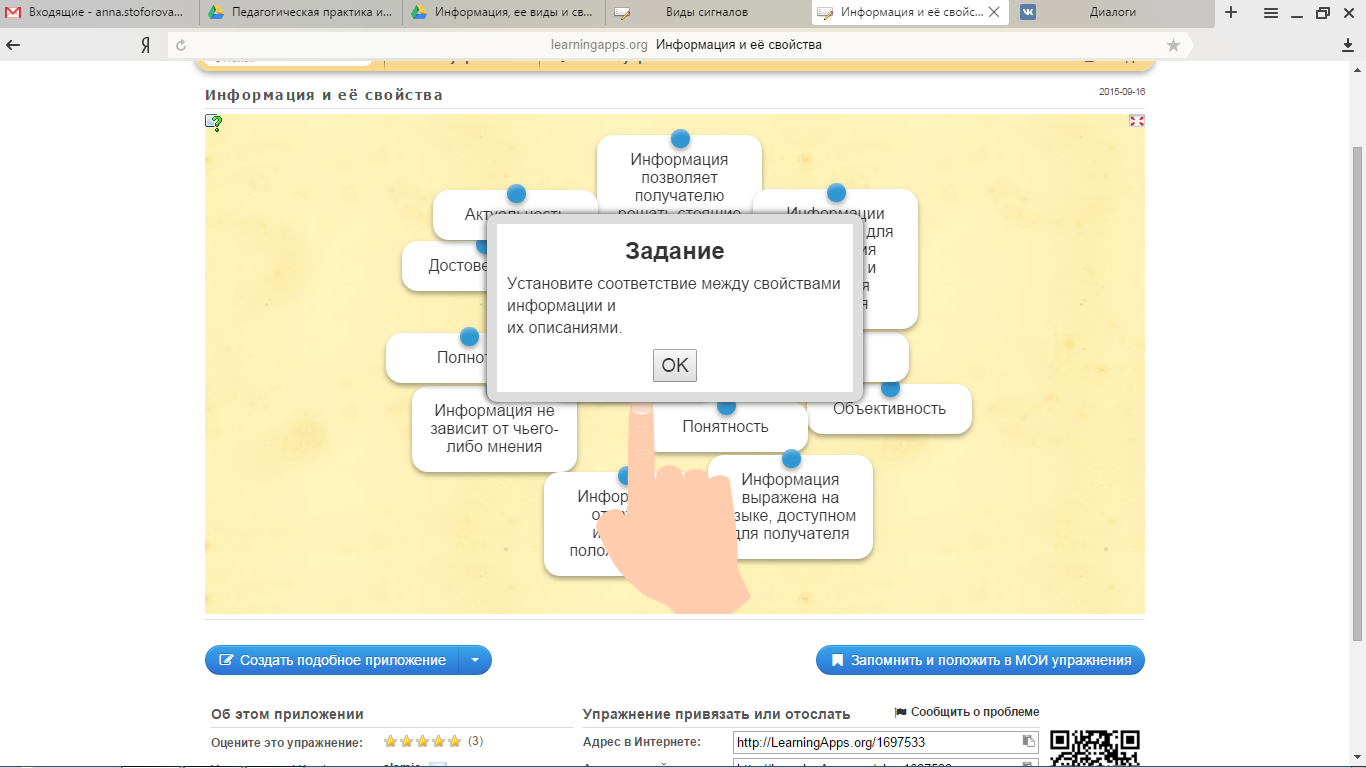Click the Об этом приложении heading
1366x768 pixels.
(x=287, y=714)
